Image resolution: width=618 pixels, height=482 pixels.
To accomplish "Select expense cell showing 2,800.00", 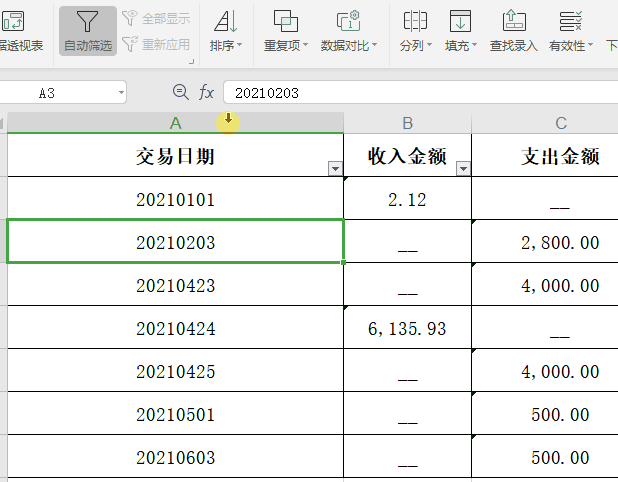I will click(x=545, y=241).
